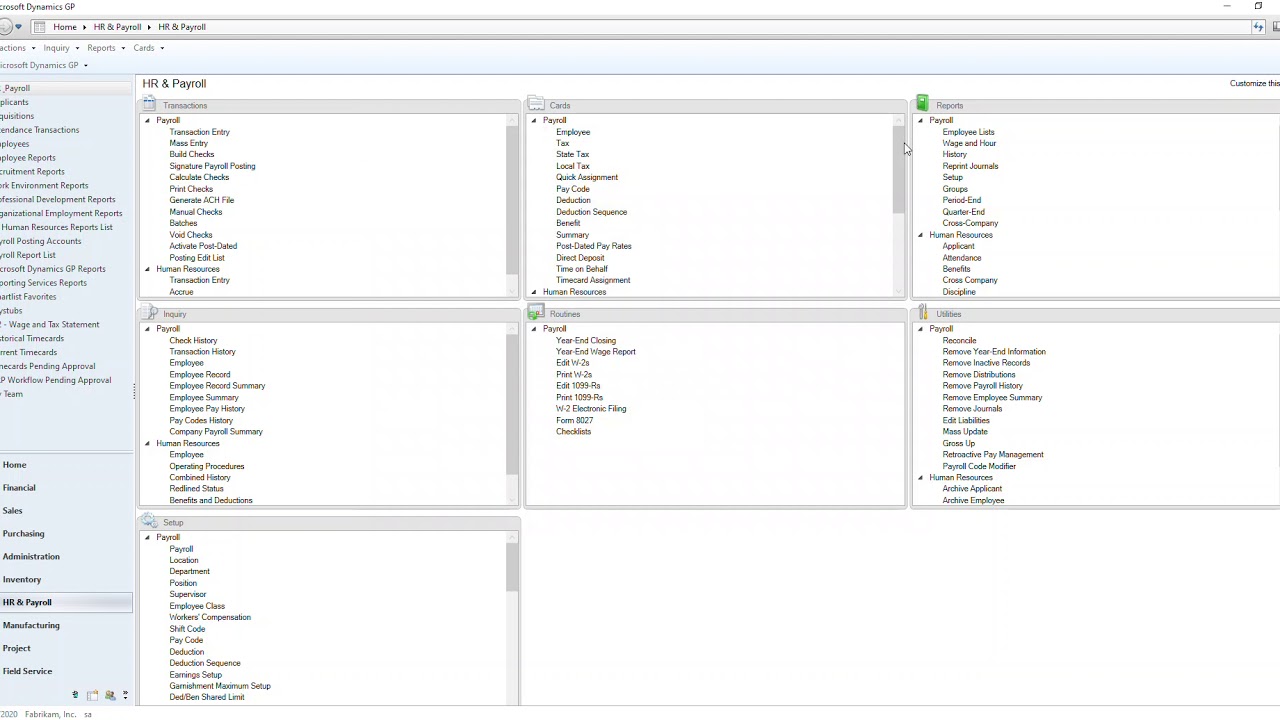Open the back-button history dropdown arrow

click(18, 27)
